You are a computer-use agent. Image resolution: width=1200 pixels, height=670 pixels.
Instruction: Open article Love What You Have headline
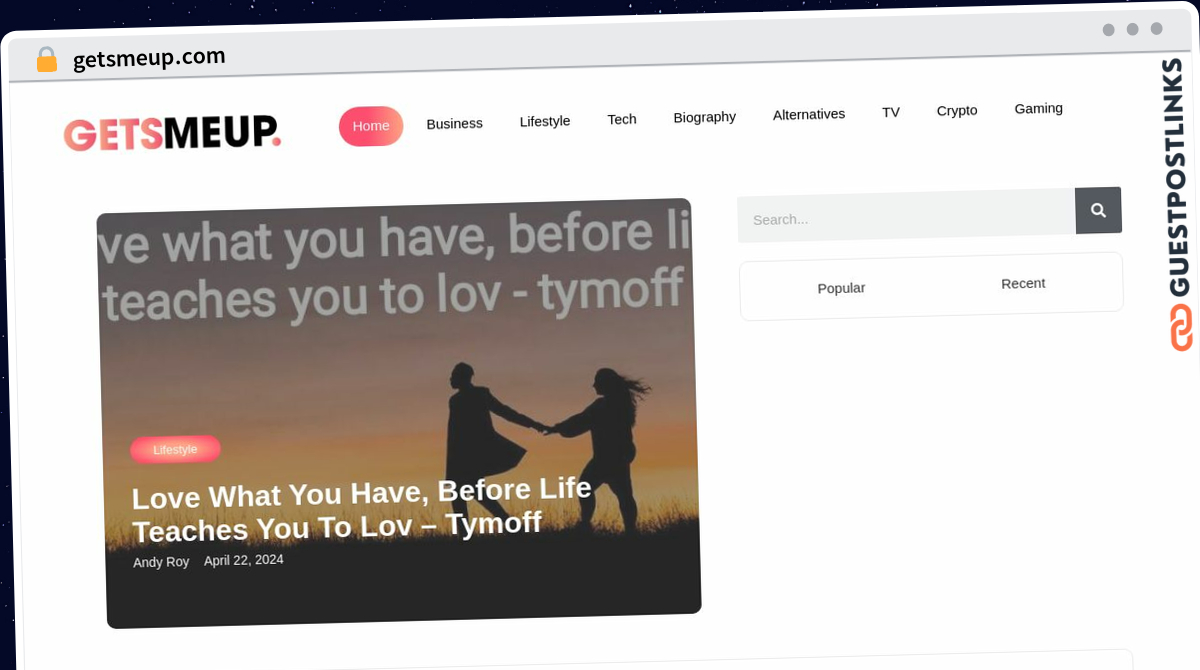[362, 509]
